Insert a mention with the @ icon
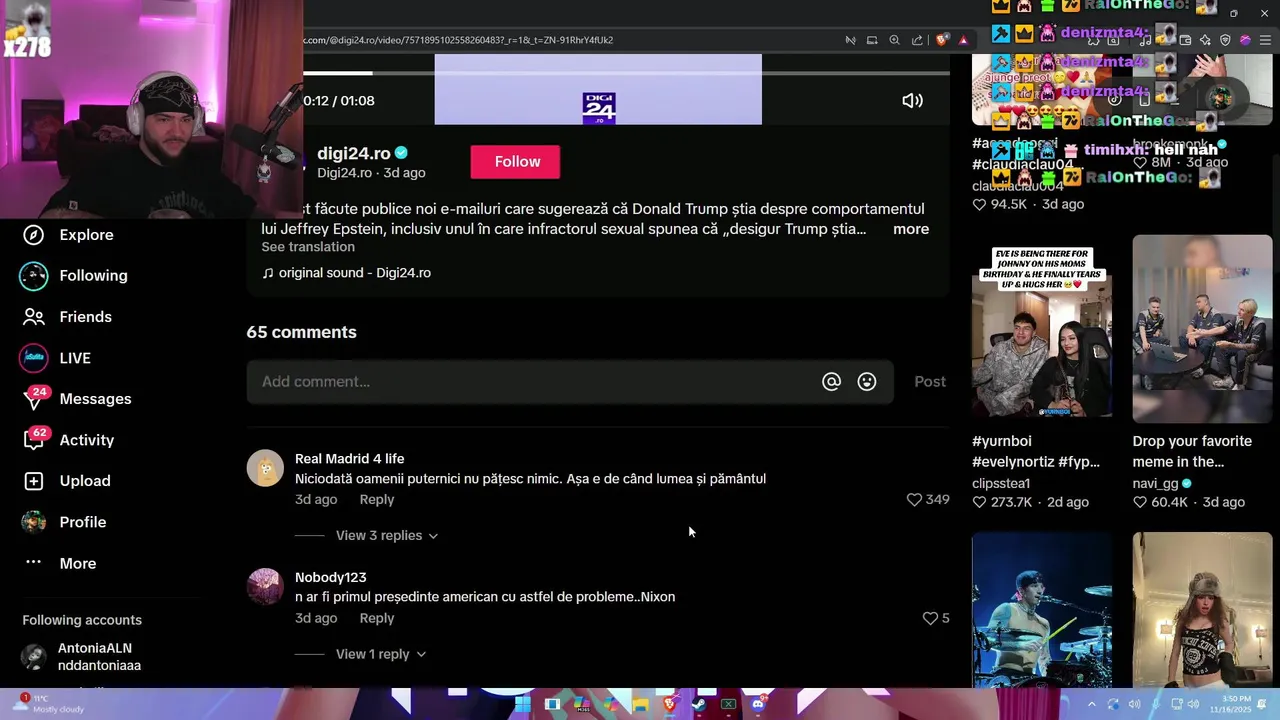This screenshot has width=1280, height=720. tap(831, 381)
